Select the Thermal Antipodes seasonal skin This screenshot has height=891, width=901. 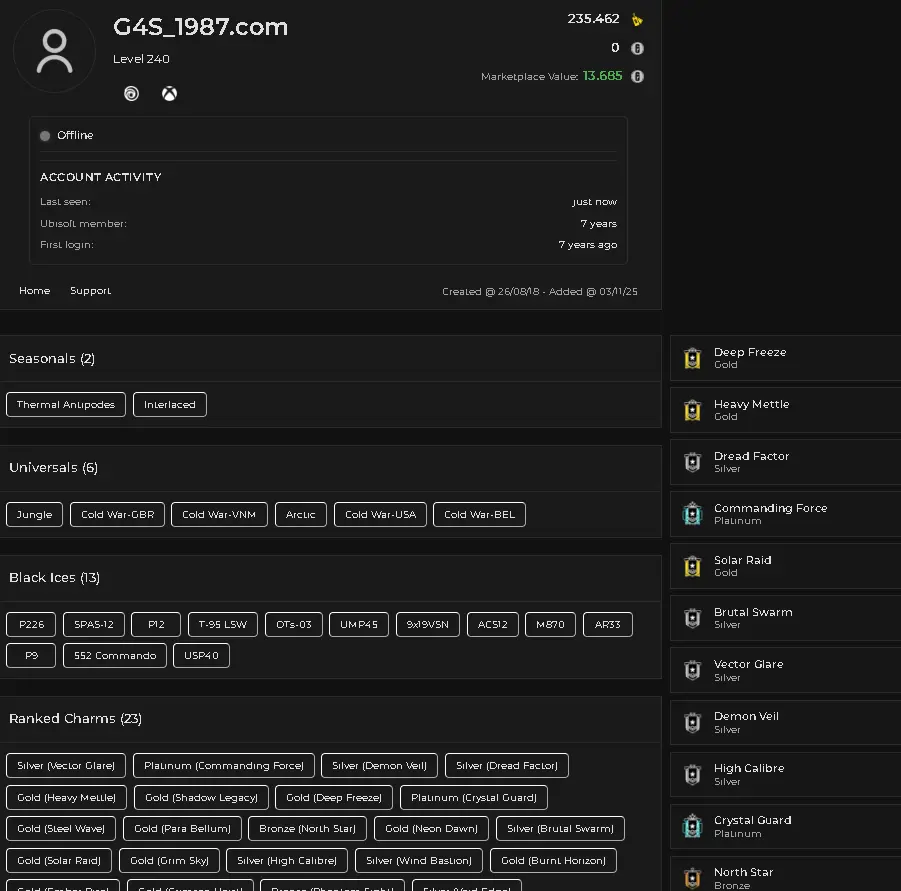(x=66, y=405)
